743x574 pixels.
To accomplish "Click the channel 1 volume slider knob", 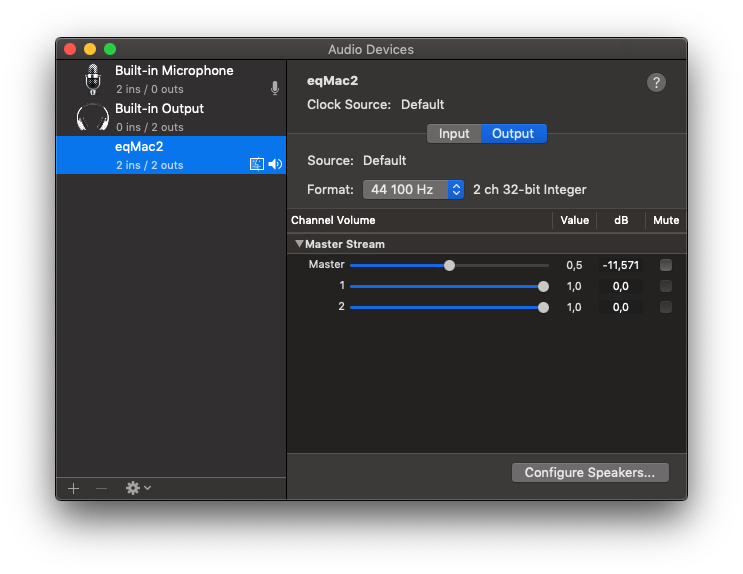I will (x=544, y=286).
